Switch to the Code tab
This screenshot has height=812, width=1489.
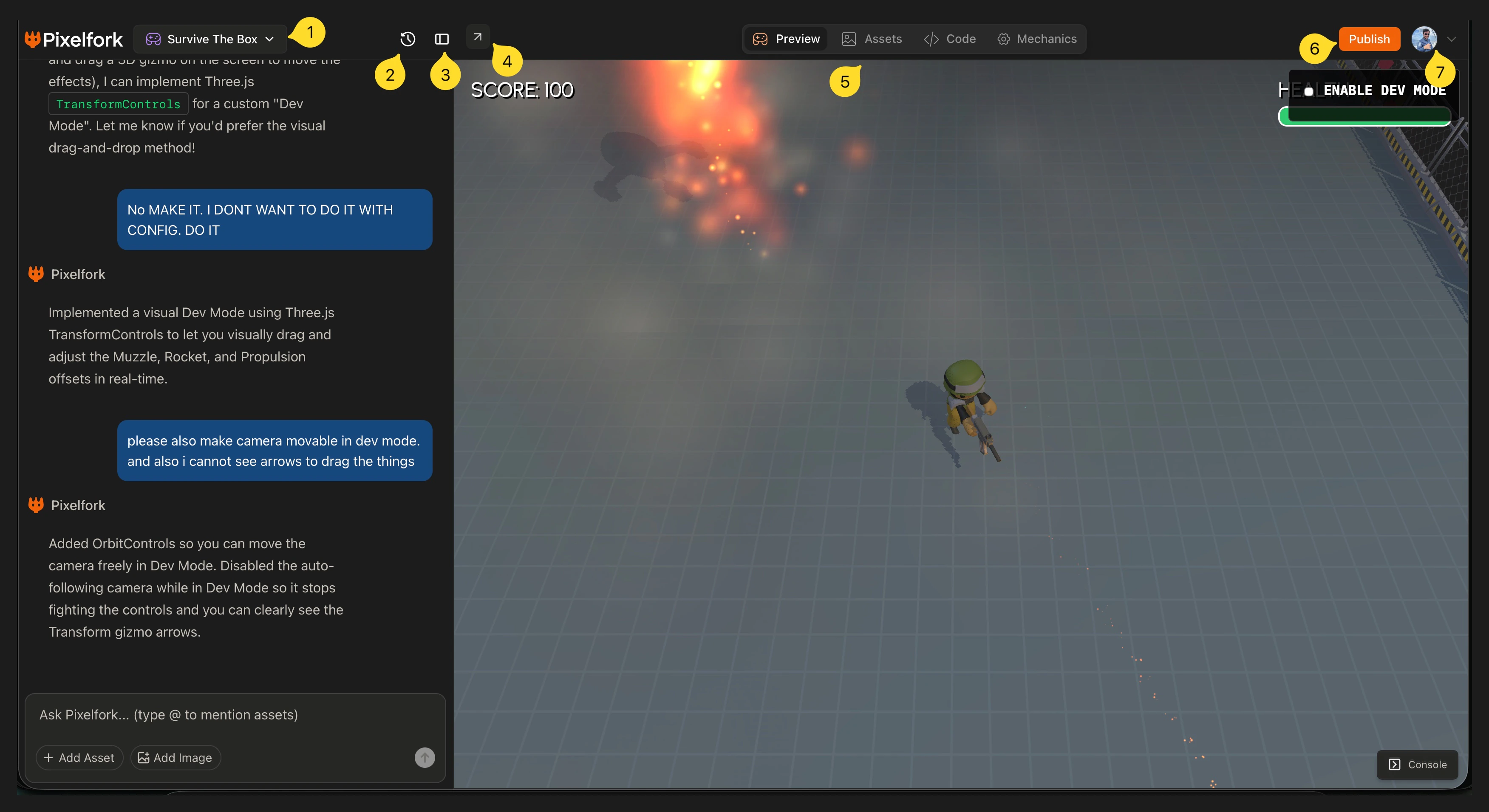click(x=950, y=39)
